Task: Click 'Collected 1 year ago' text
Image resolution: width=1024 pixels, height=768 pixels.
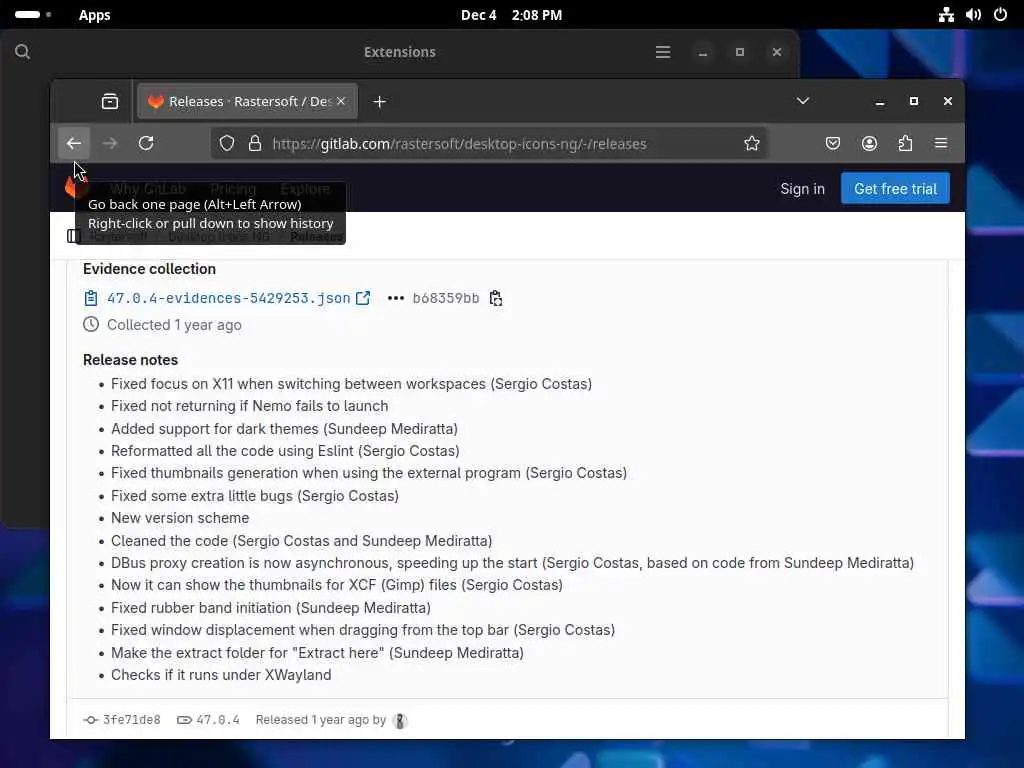Action: (174, 325)
